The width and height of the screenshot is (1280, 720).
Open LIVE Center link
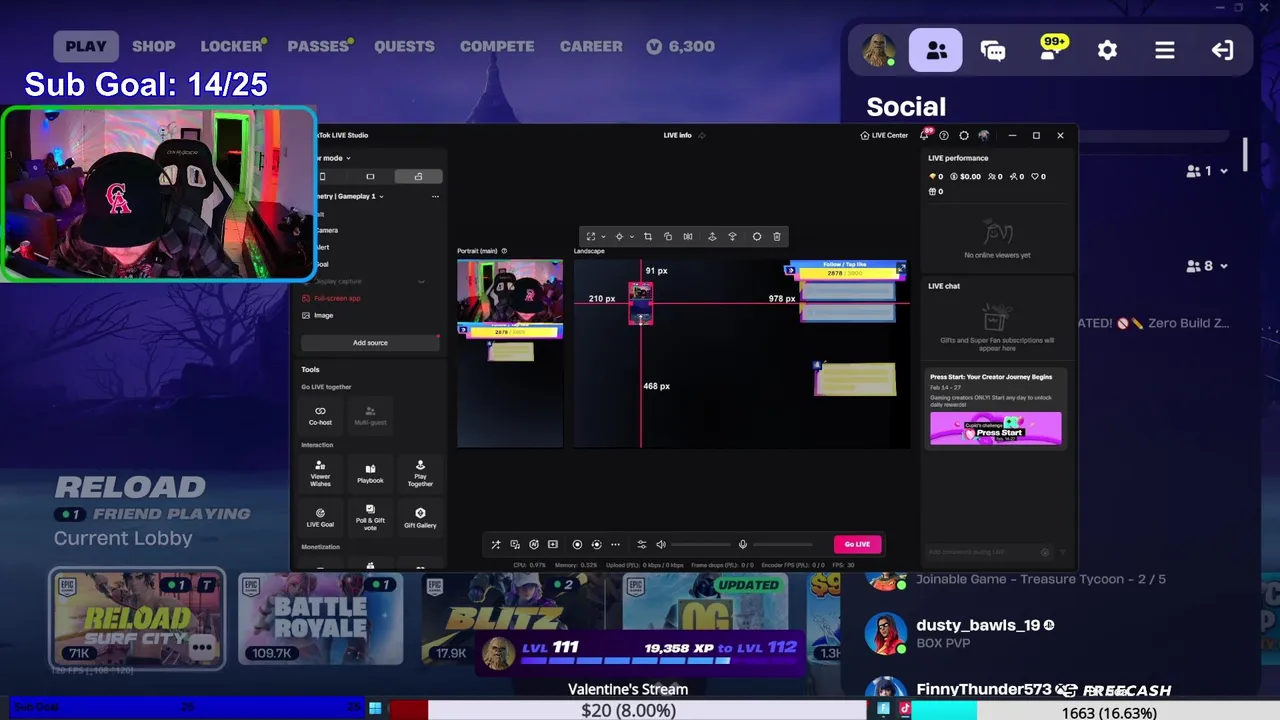coord(884,135)
